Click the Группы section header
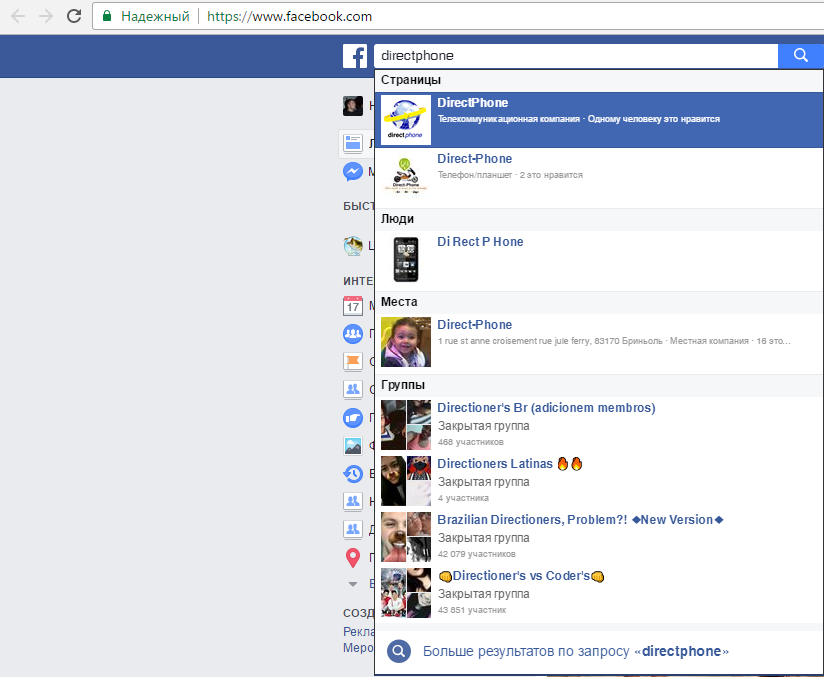The width and height of the screenshot is (824, 677). pyautogui.click(x=403, y=385)
